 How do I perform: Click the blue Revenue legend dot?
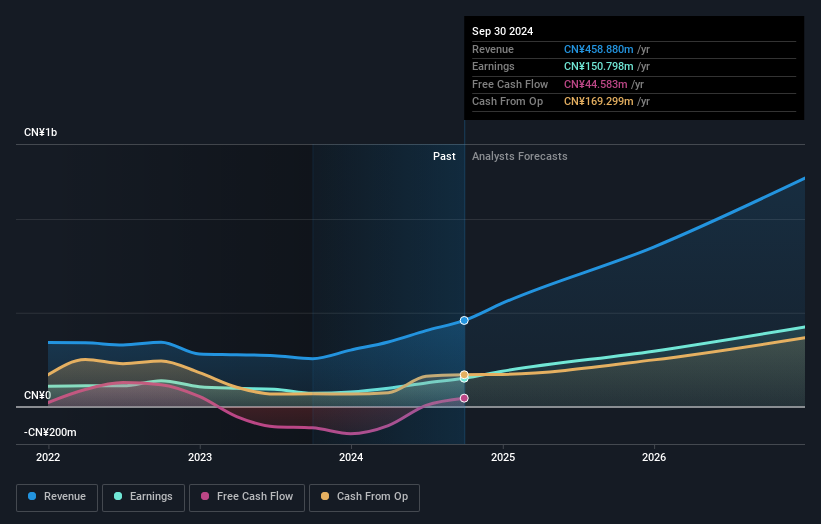tap(32, 496)
